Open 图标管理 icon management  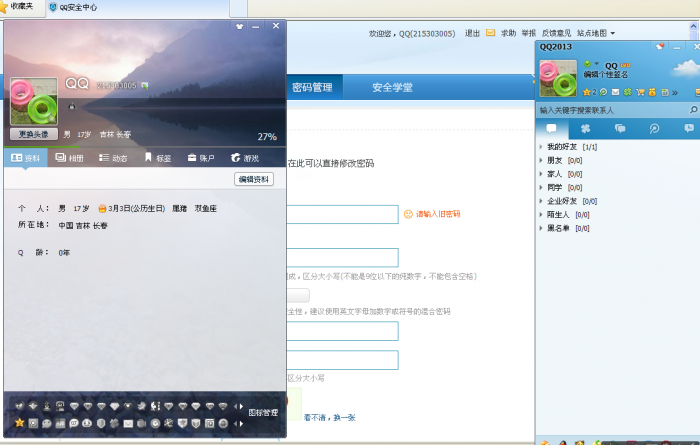(263, 413)
